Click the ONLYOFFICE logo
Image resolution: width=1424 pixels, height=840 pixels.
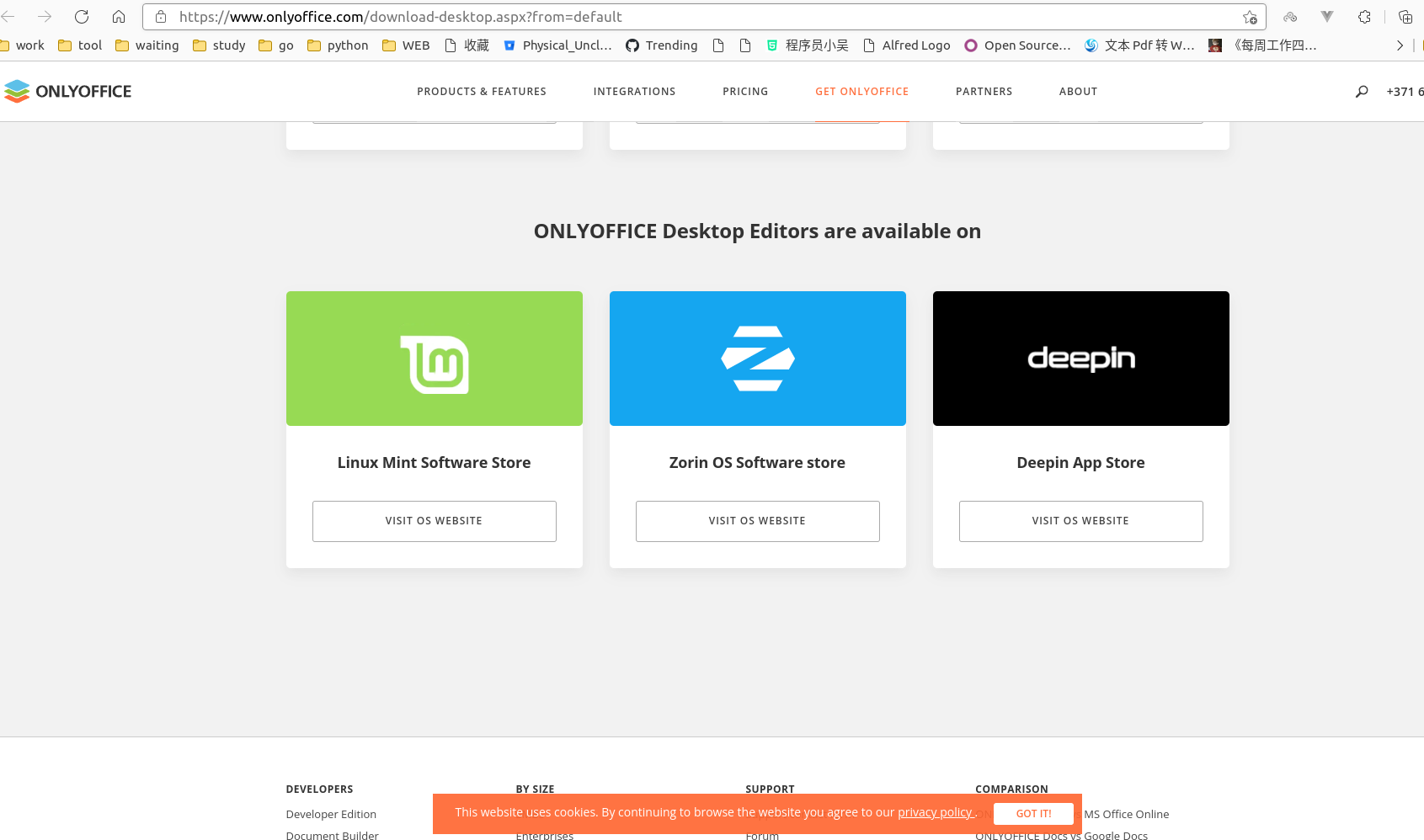(x=67, y=91)
